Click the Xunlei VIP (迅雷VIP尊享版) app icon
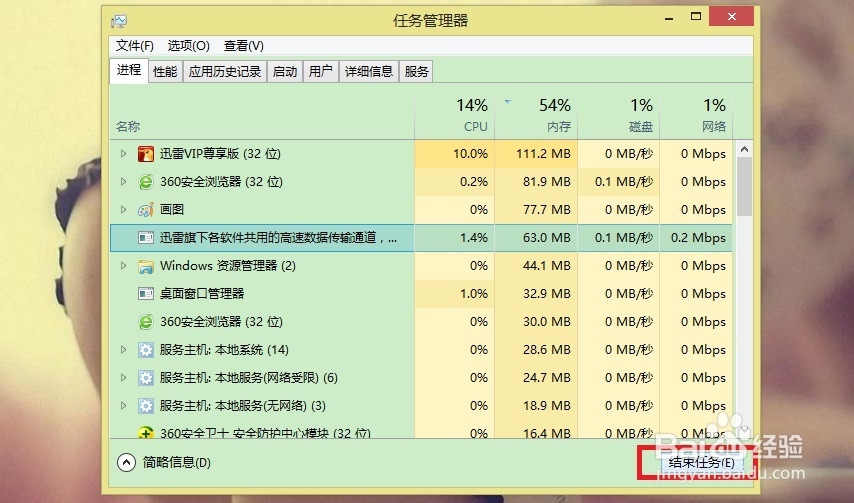The height and width of the screenshot is (503, 854). pyautogui.click(x=145, y=154)
